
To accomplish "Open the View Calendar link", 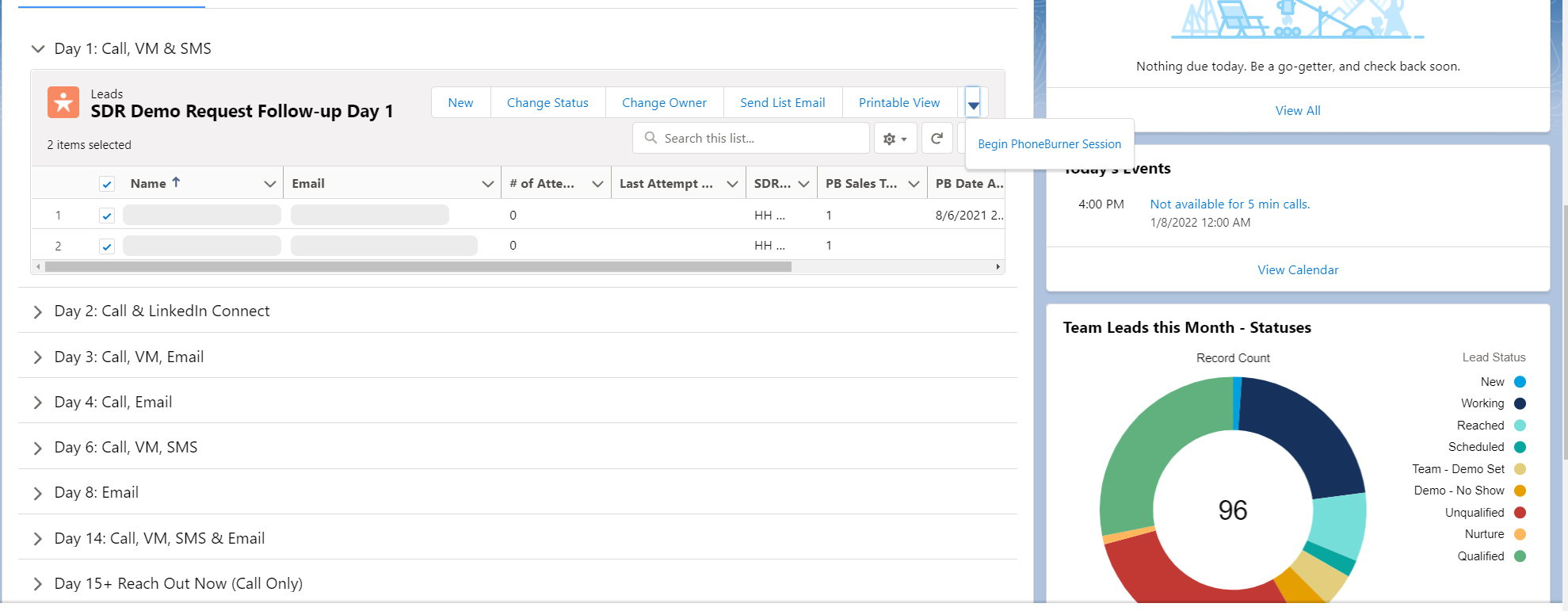I will click(x=1297, y=270).
